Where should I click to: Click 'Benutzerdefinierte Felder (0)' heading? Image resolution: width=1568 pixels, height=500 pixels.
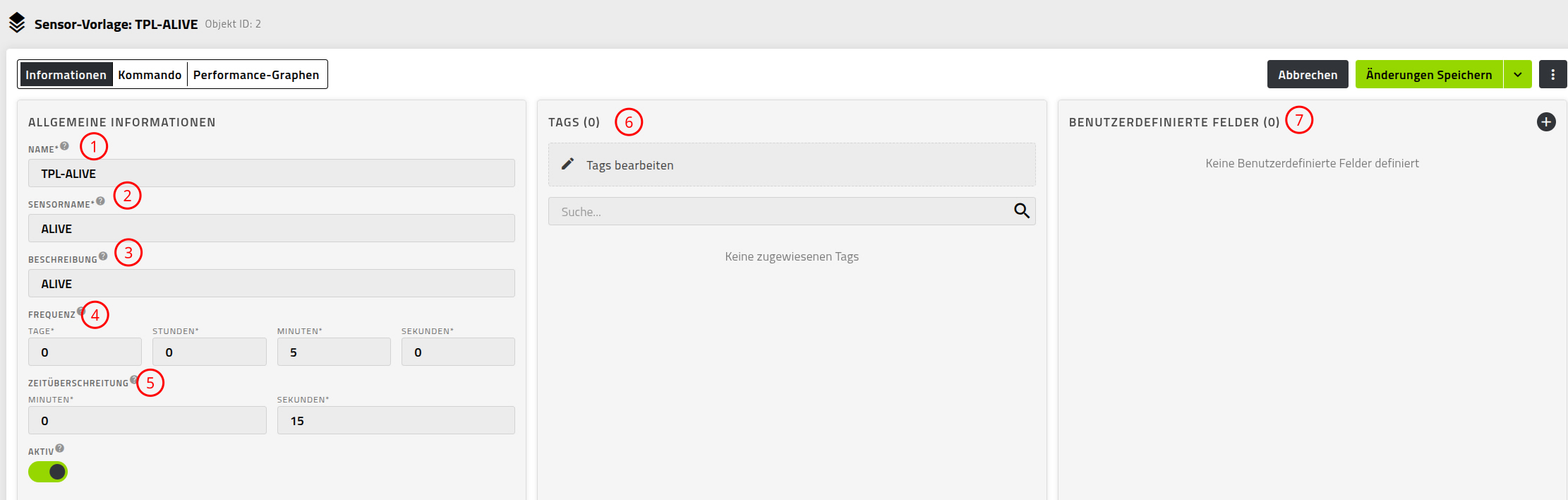[1174, 122]
